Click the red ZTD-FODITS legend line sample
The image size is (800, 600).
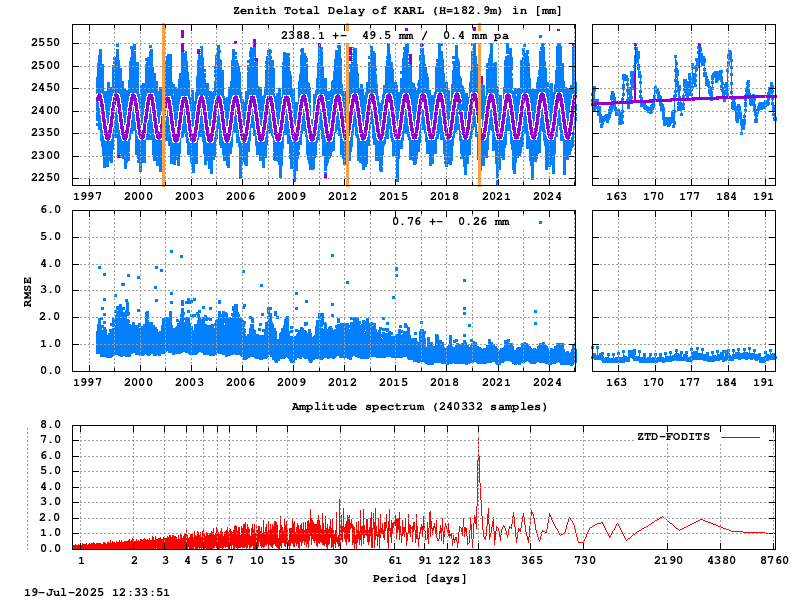tap(740, 437)
